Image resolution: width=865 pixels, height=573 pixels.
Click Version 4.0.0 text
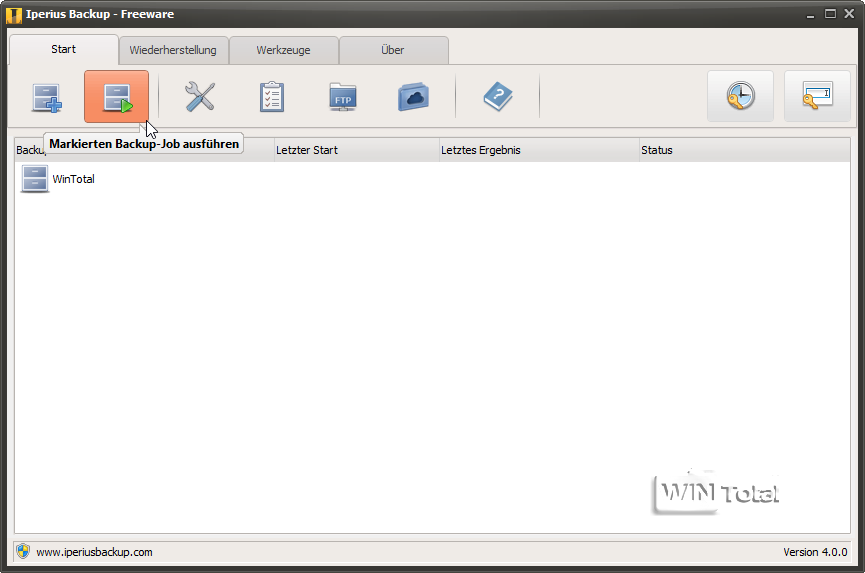815,552
